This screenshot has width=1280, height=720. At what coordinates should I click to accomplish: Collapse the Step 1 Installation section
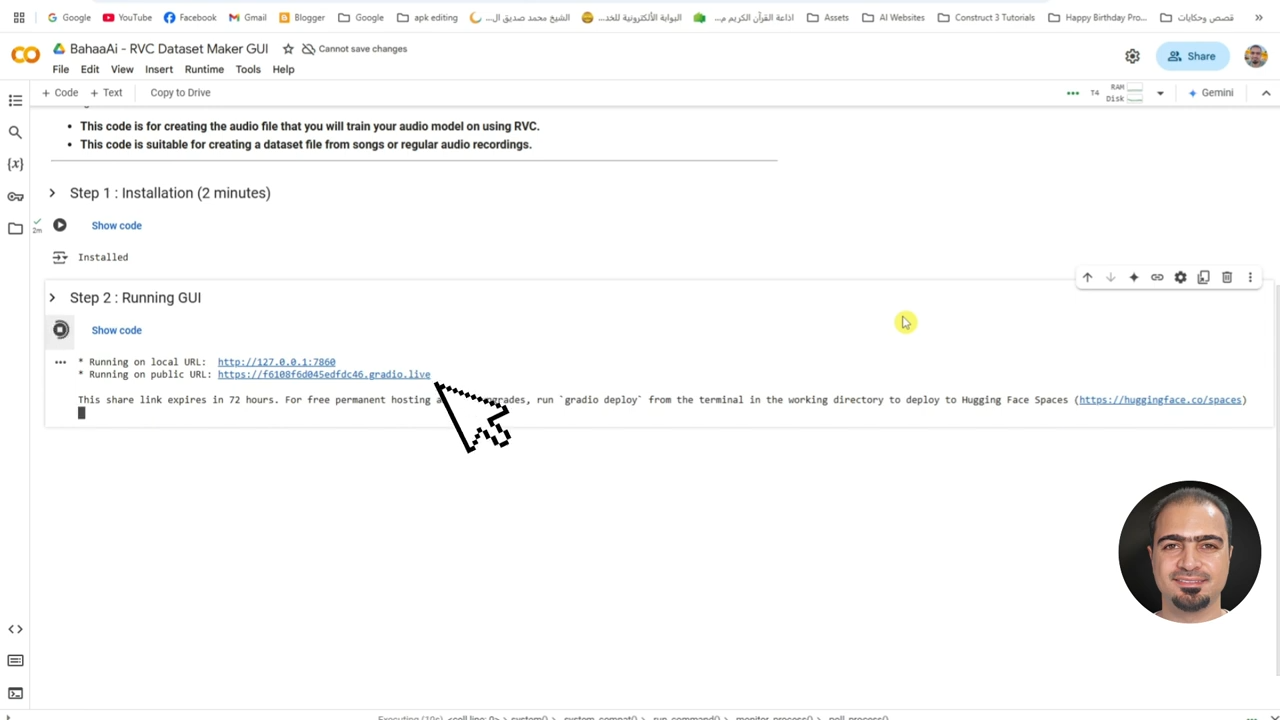(x=52, y=193)
